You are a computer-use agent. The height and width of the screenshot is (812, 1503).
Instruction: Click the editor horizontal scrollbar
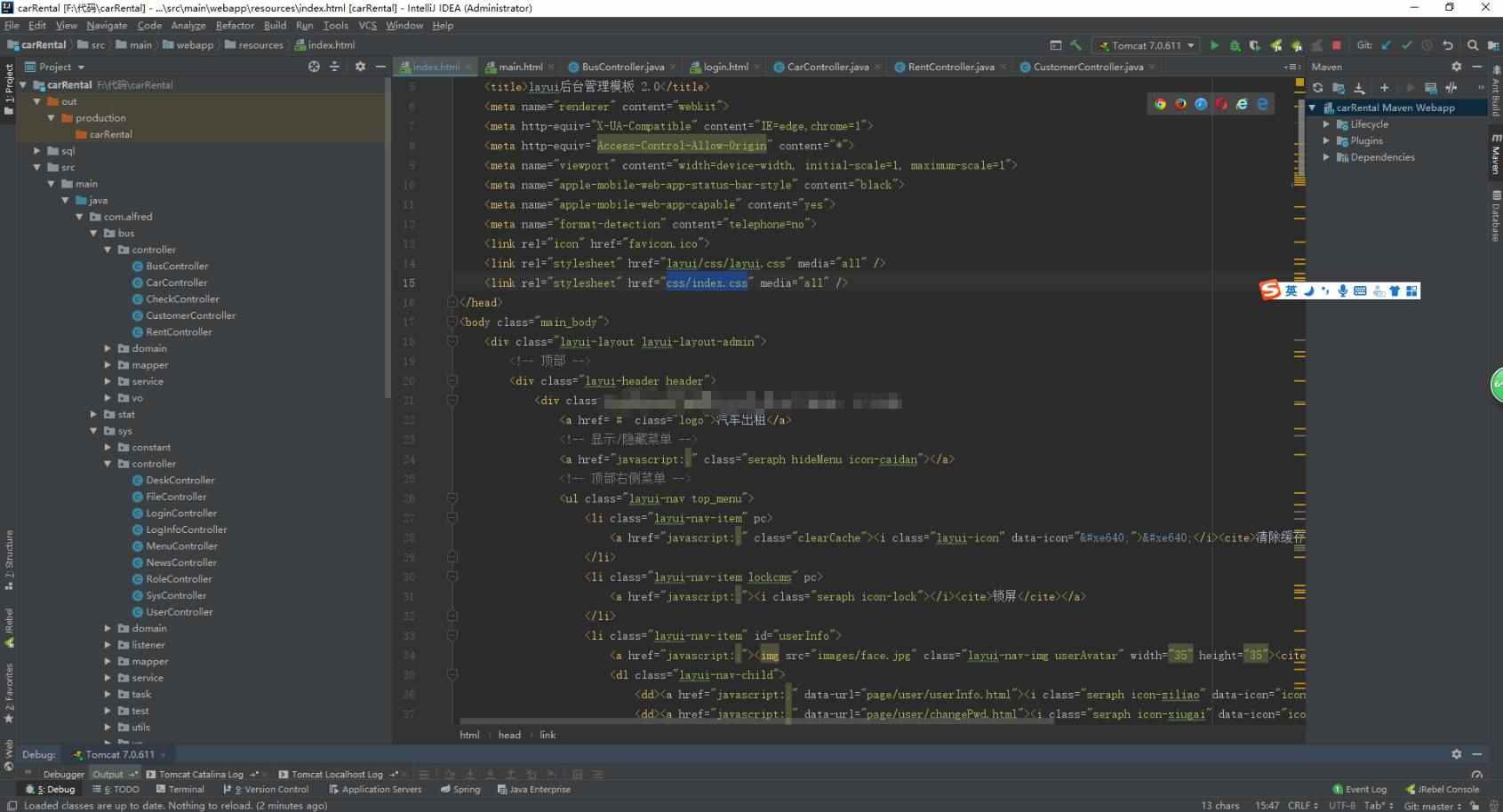(755, 721)
